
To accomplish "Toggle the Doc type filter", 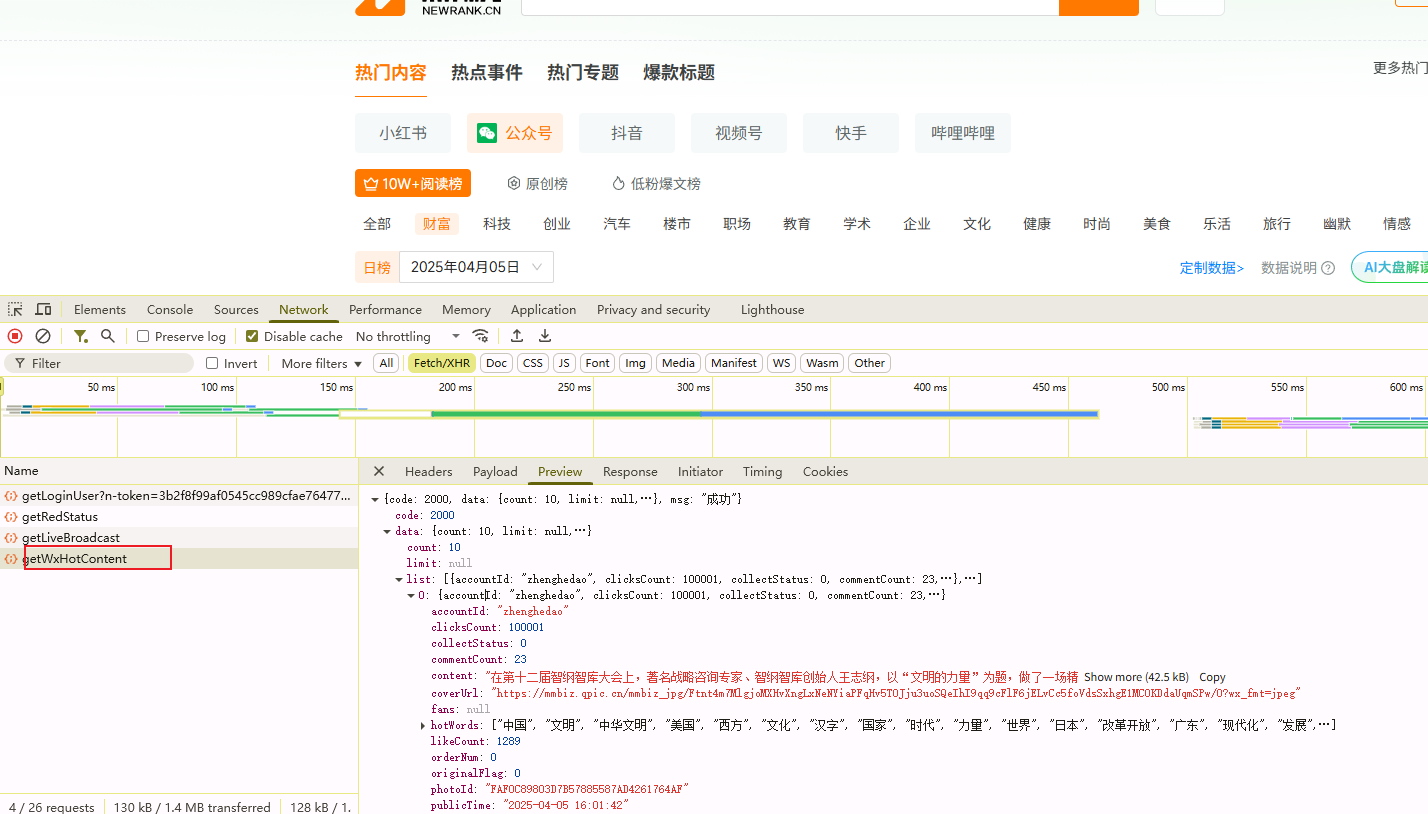I will [x=497, y=363].
